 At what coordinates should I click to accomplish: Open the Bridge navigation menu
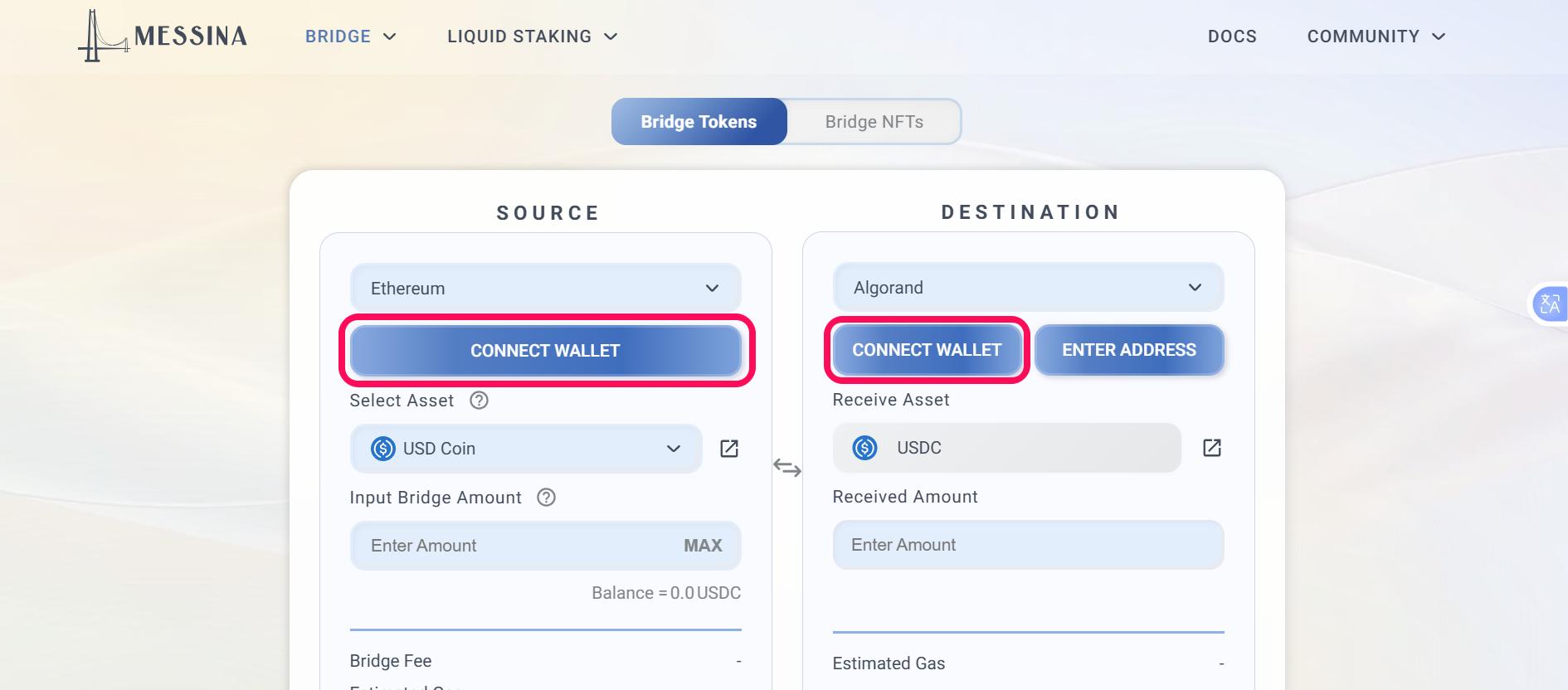click(x=350, y=36)
